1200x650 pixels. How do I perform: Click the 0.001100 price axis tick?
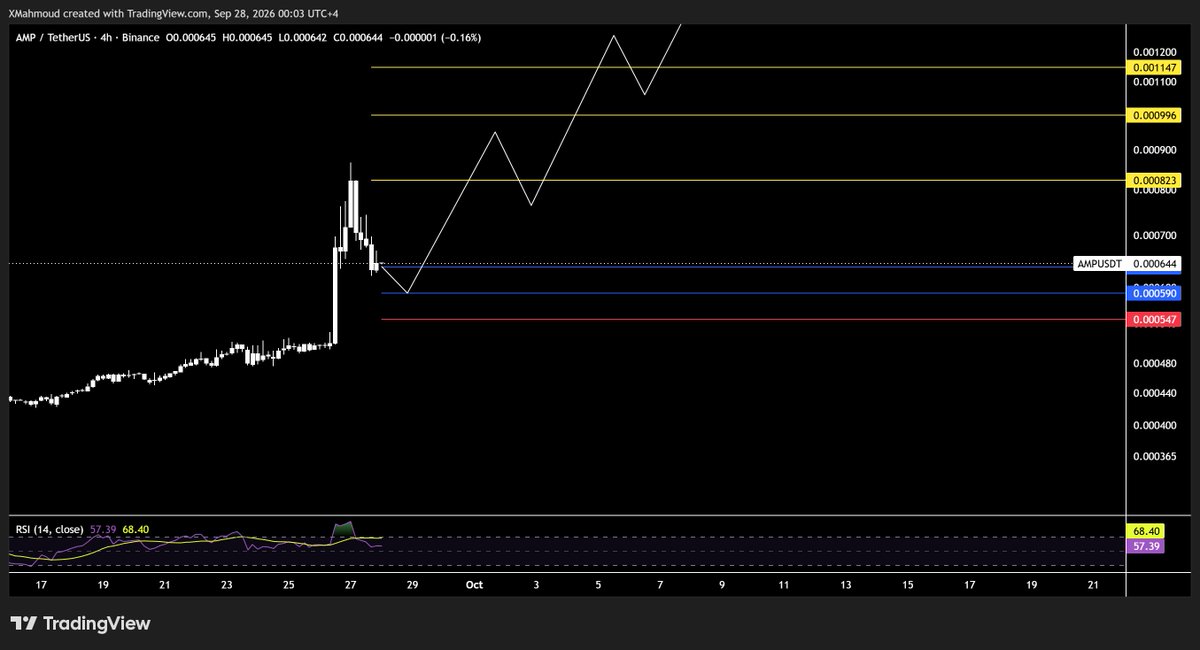click(x=1154, y=80)
